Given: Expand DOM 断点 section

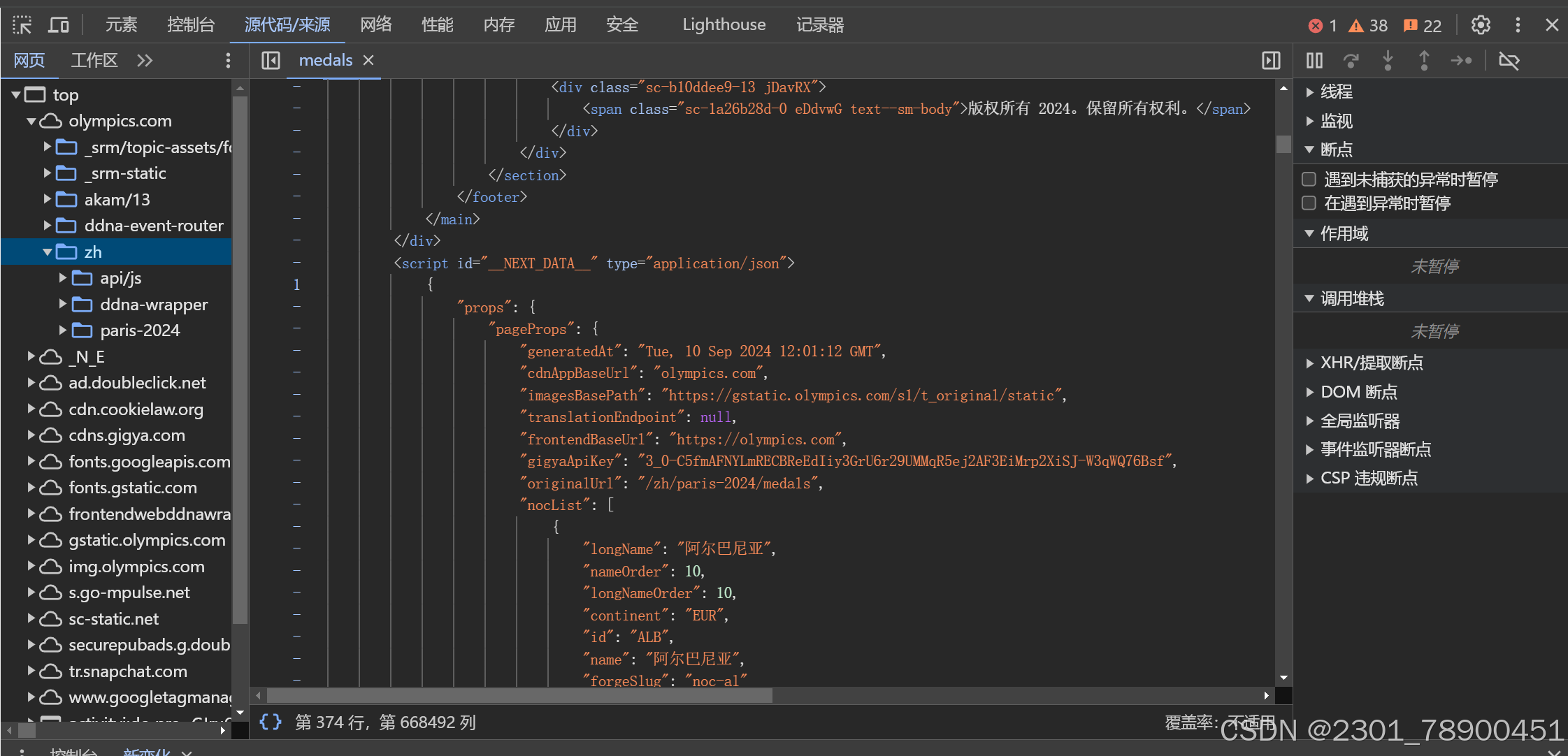Looking at the screenshot, I should [1310, 393].
